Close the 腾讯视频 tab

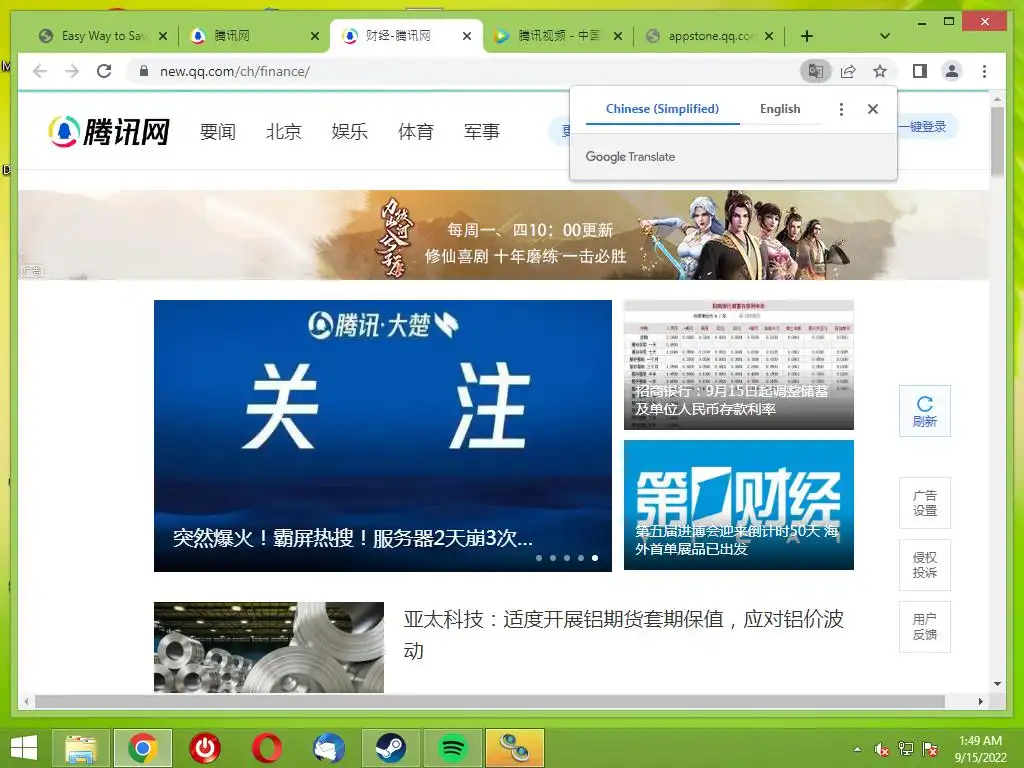pos(618,36)
